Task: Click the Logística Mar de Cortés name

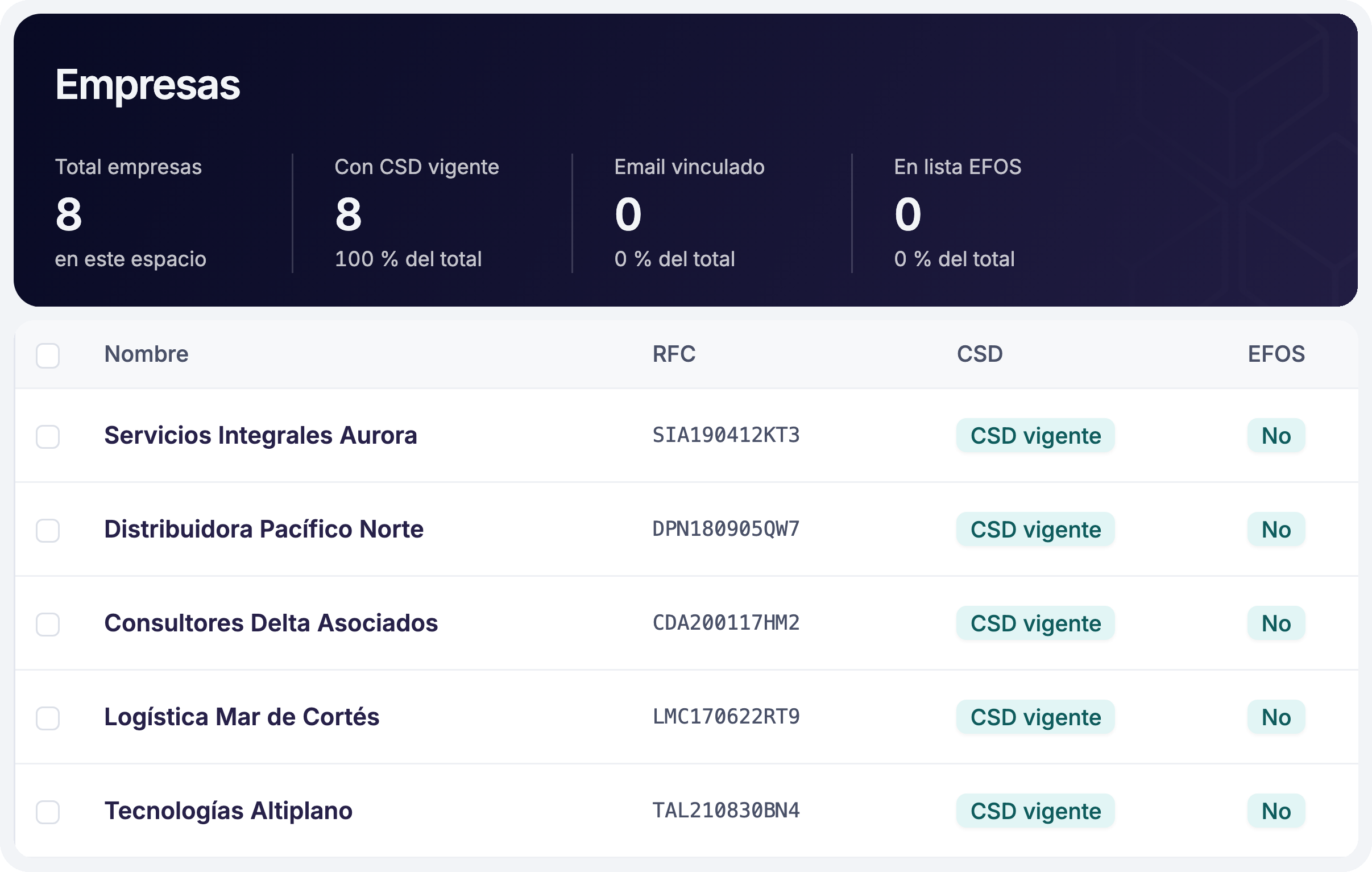Action: [242, 717]
